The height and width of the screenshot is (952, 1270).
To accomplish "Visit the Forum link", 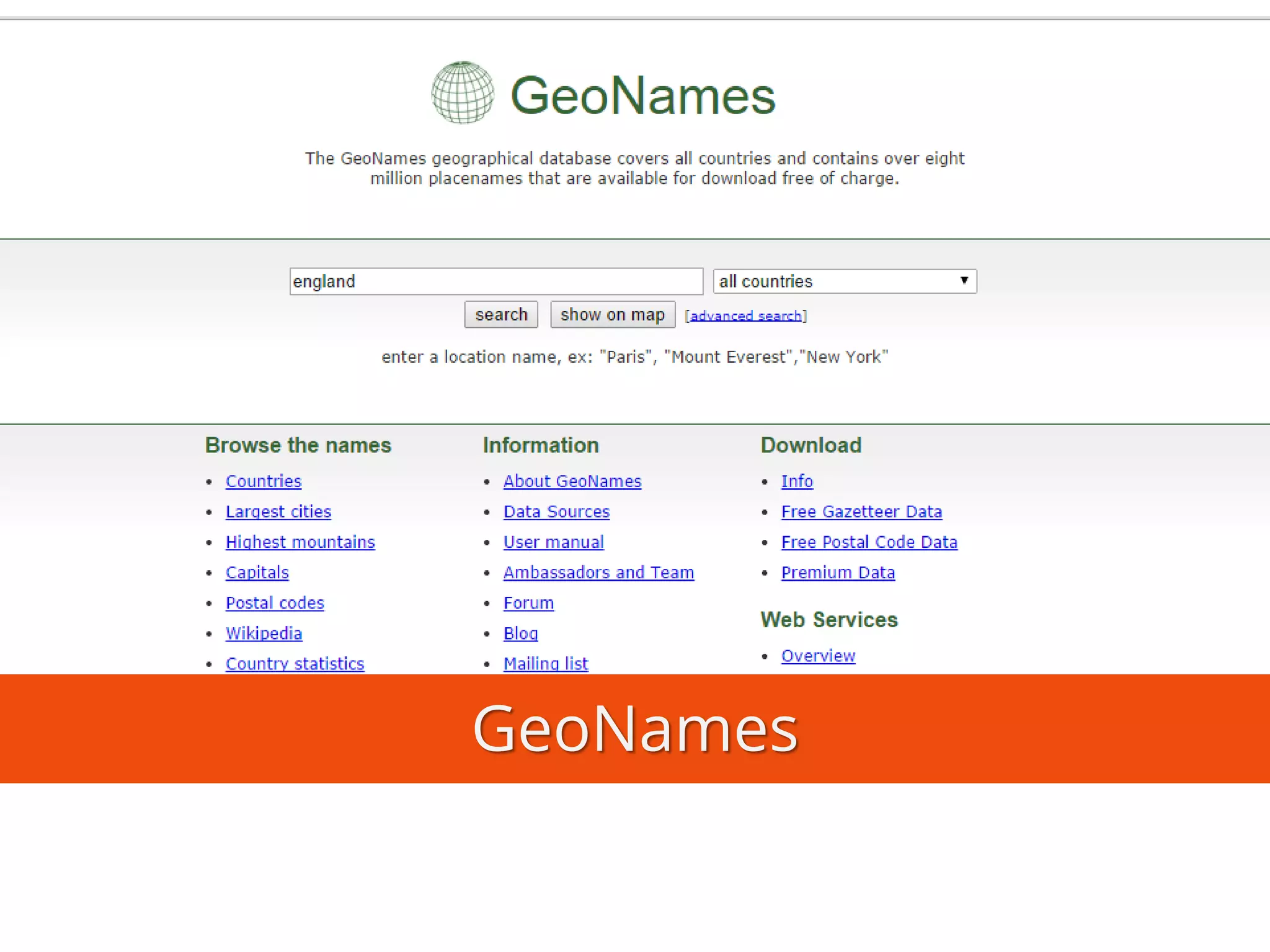I will pyautogui.click(x=528, y=603).
